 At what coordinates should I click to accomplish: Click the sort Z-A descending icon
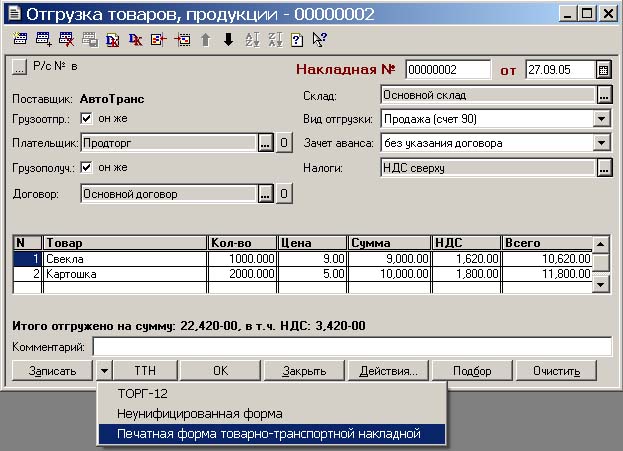(x=275, y=40)
